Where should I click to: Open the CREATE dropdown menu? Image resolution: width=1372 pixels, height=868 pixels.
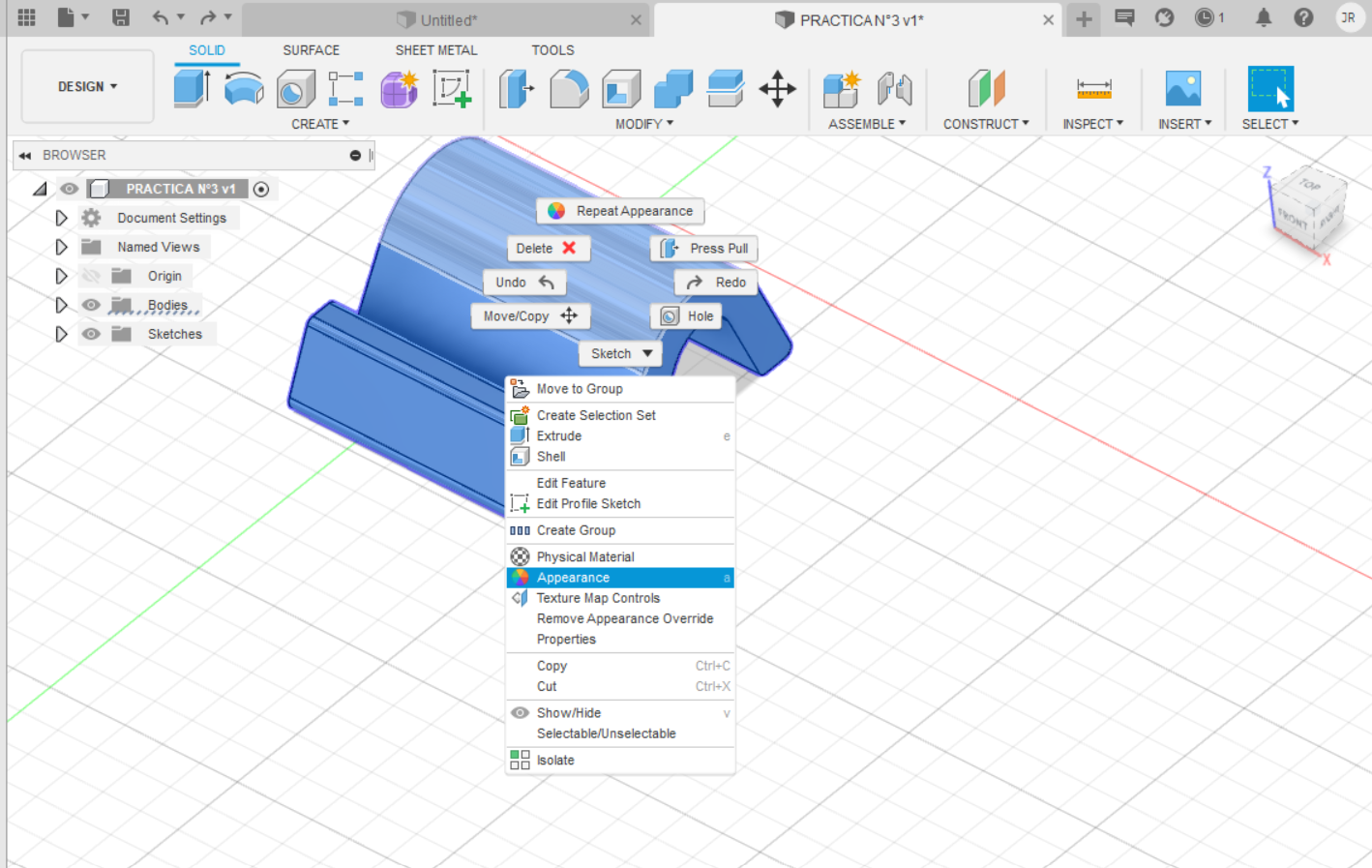pyautogui.click(x=320, y=124)
